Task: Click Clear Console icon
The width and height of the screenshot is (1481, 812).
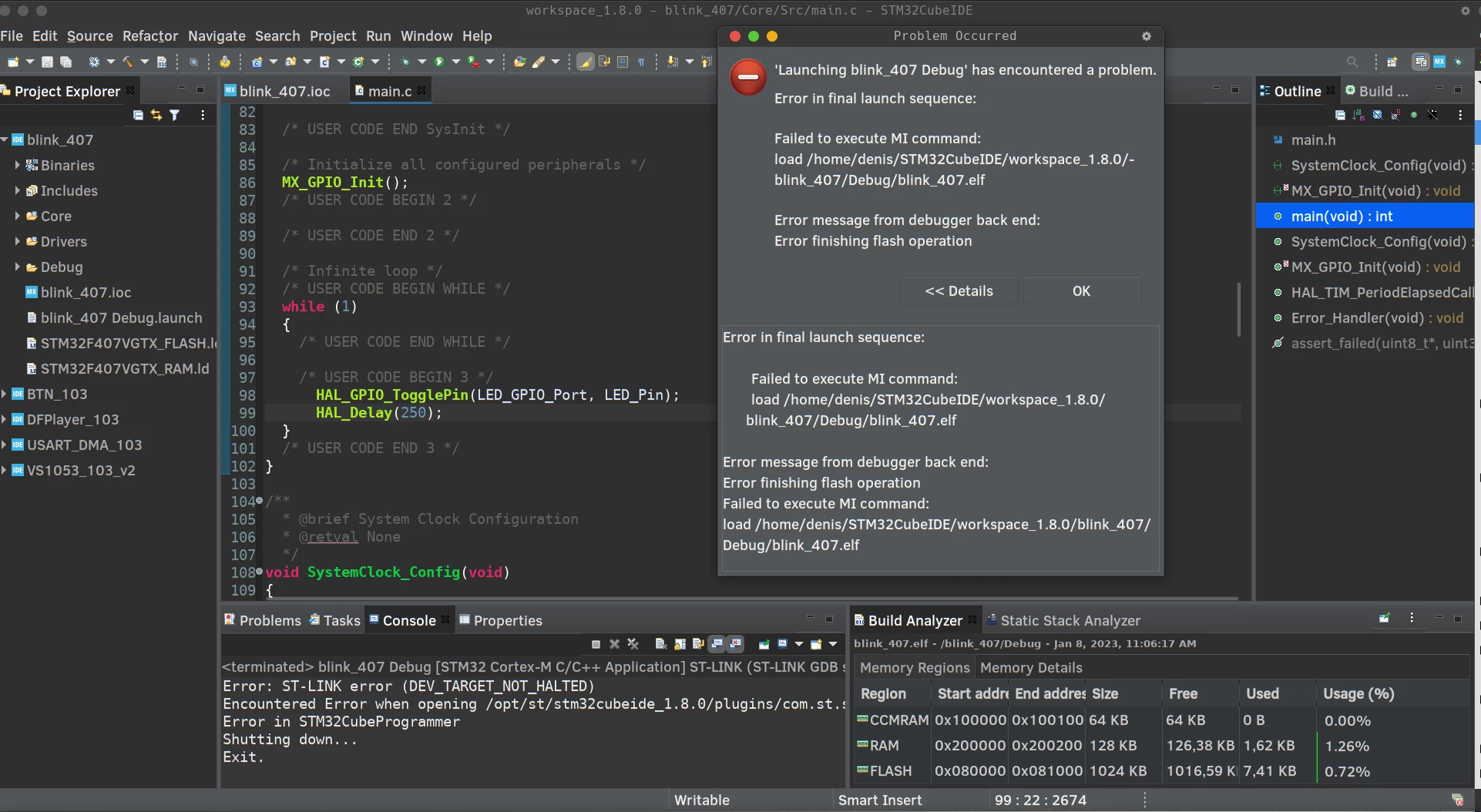Action: point(660,644)
